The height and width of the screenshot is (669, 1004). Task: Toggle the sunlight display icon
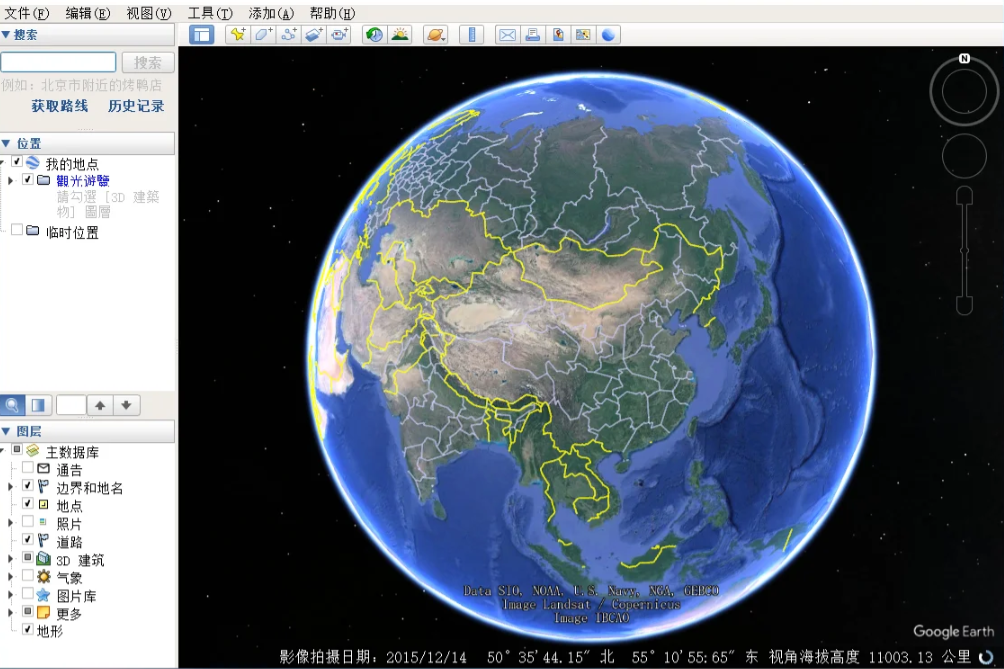[x=400, y=35]
